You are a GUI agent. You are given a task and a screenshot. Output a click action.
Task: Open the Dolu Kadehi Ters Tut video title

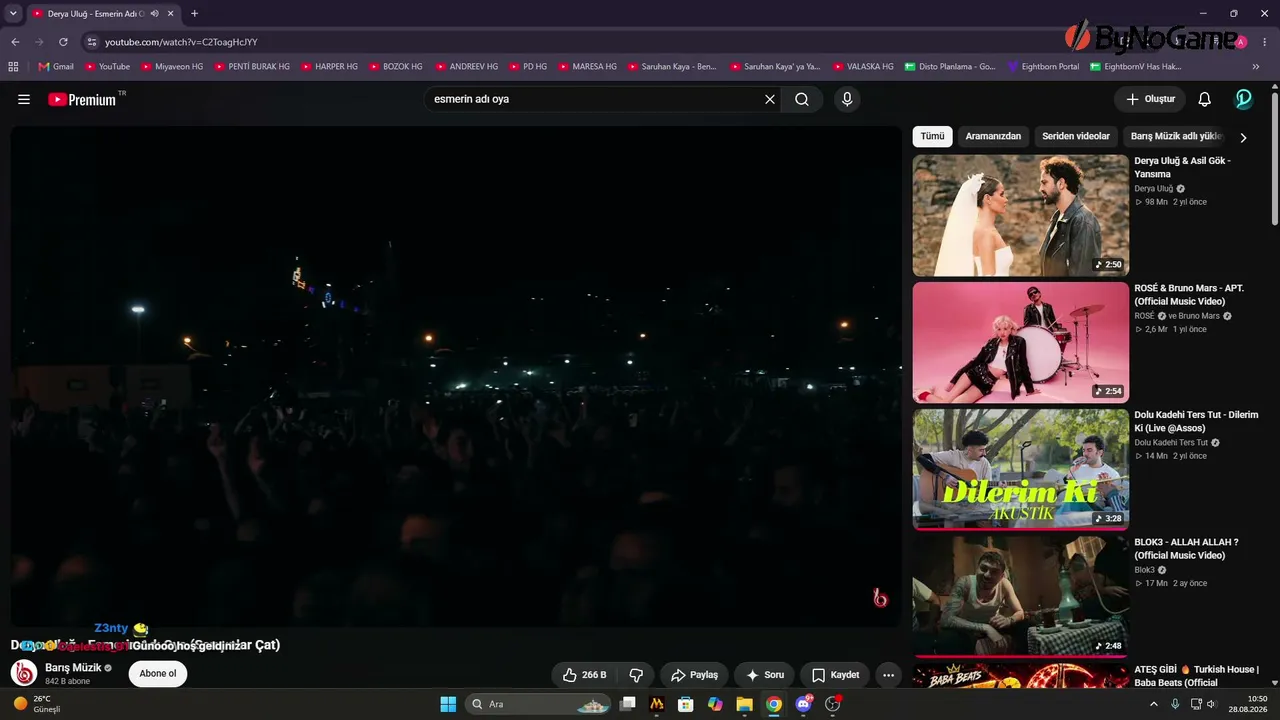pos(1196,421)
